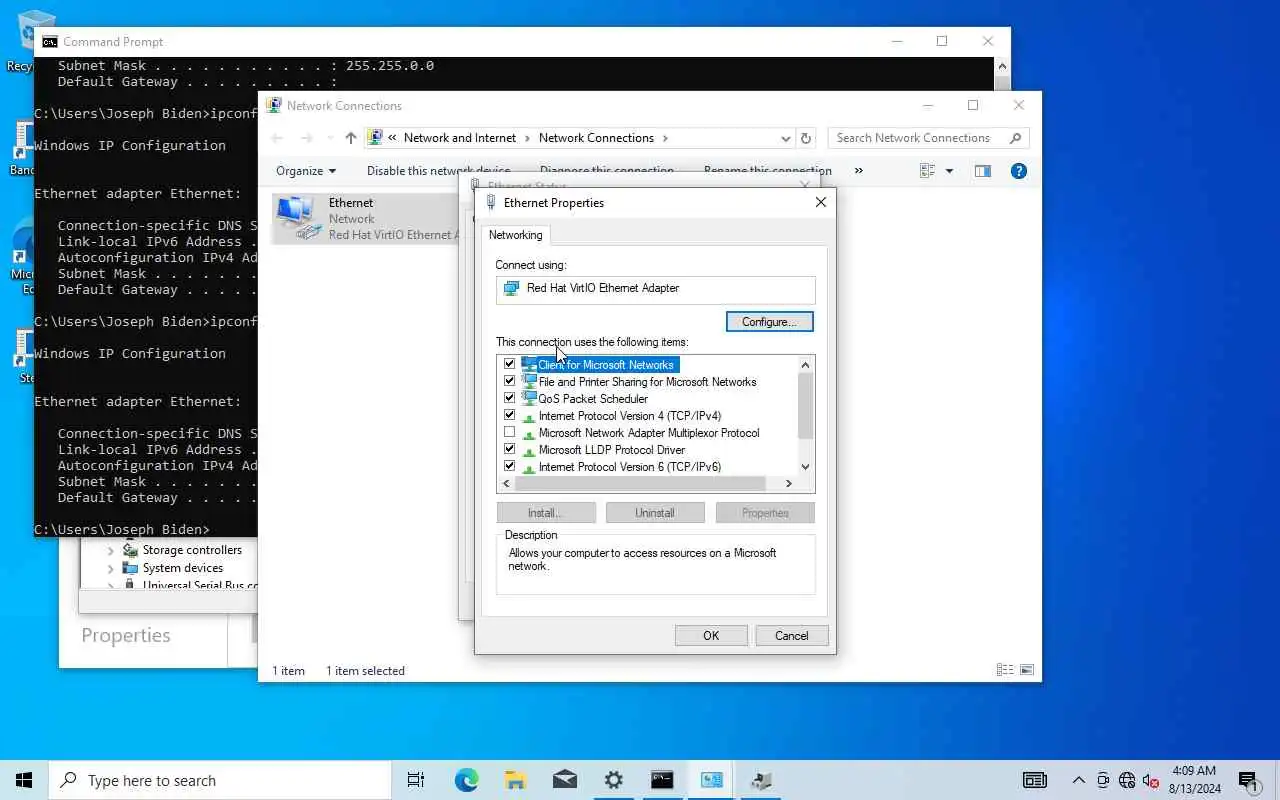This screenshot has height=800, width=1280.
Task: Toggle Client for Microsoft Networks checkbox
Action: [510, 364]
